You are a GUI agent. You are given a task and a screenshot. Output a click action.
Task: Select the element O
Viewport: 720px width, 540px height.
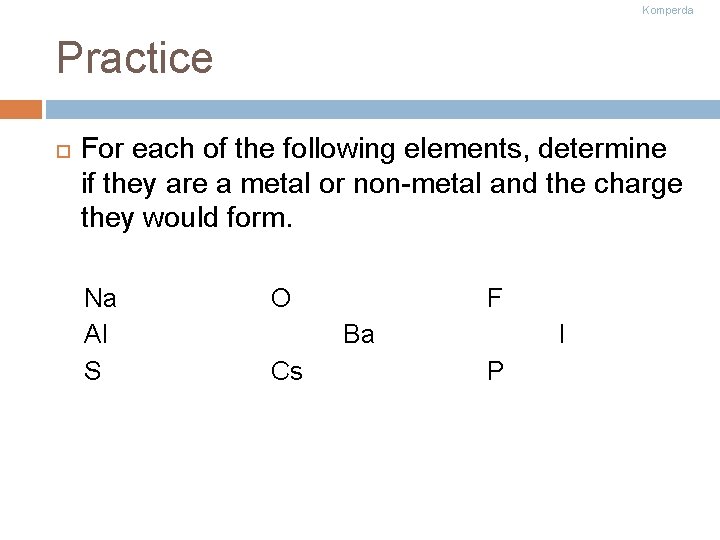pyautogui.click(x=281, y=298)
